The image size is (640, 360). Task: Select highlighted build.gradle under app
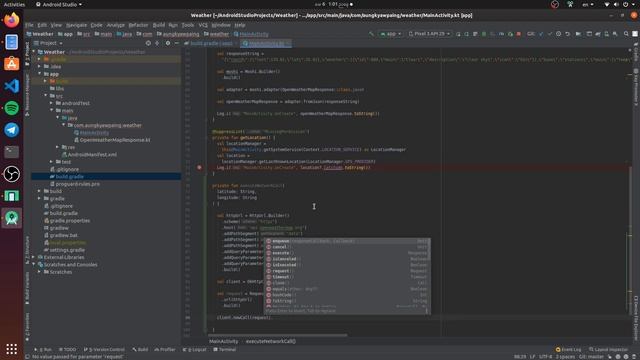click(67, 177)
